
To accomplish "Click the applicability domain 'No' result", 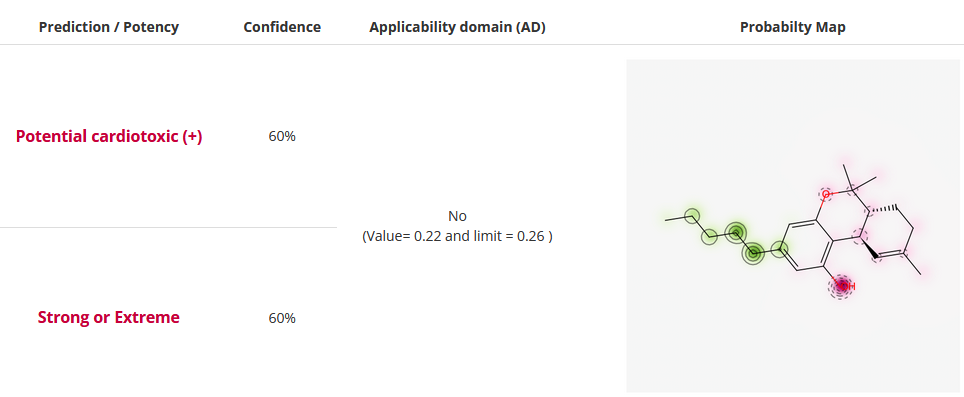I will 457,216.
